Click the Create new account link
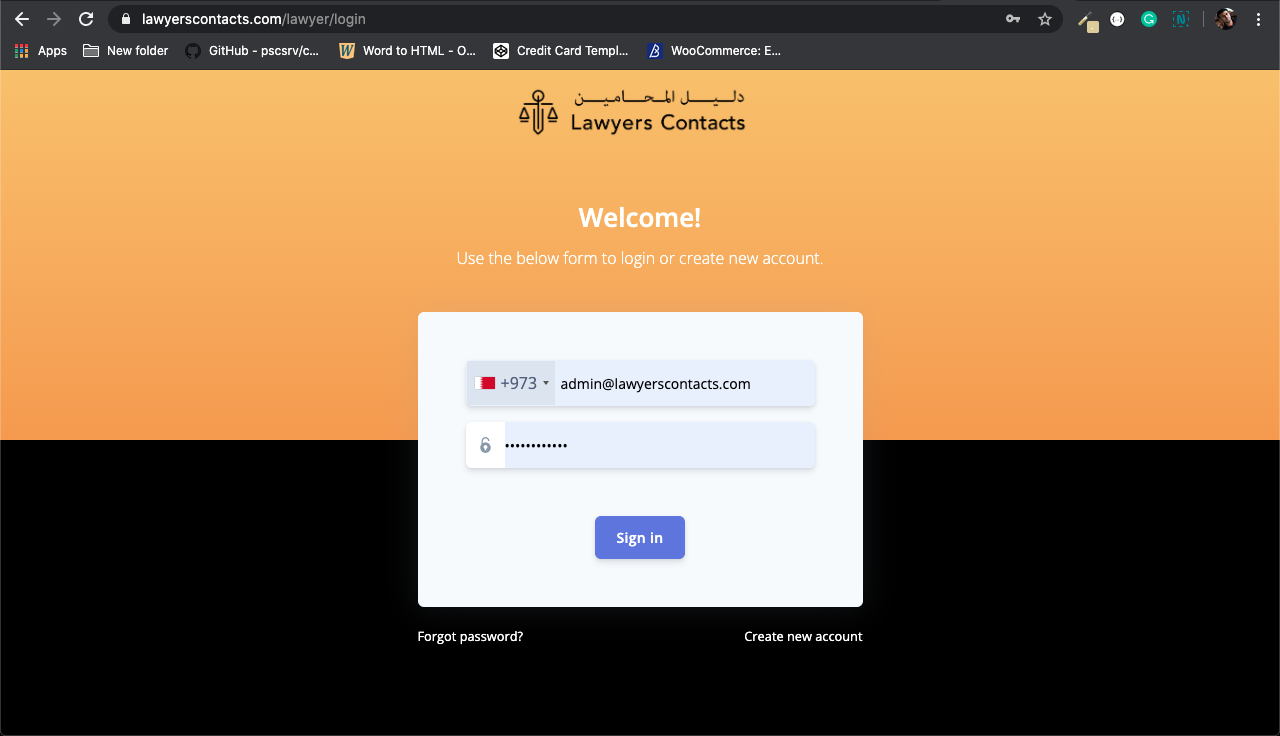 pos(803,637)
